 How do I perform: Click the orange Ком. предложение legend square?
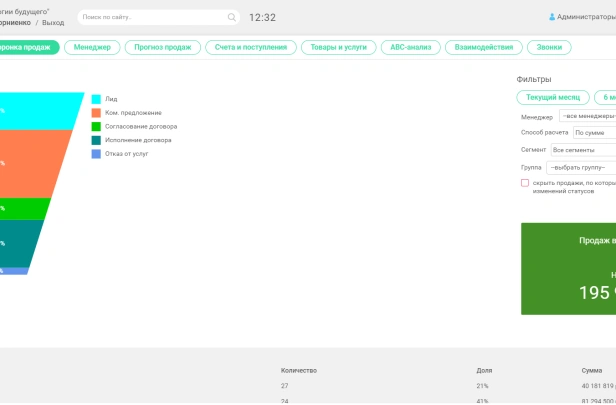pos(96,113)
